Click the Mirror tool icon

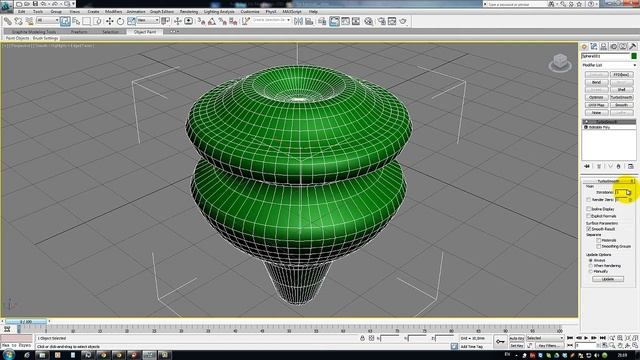click(298, 21)
